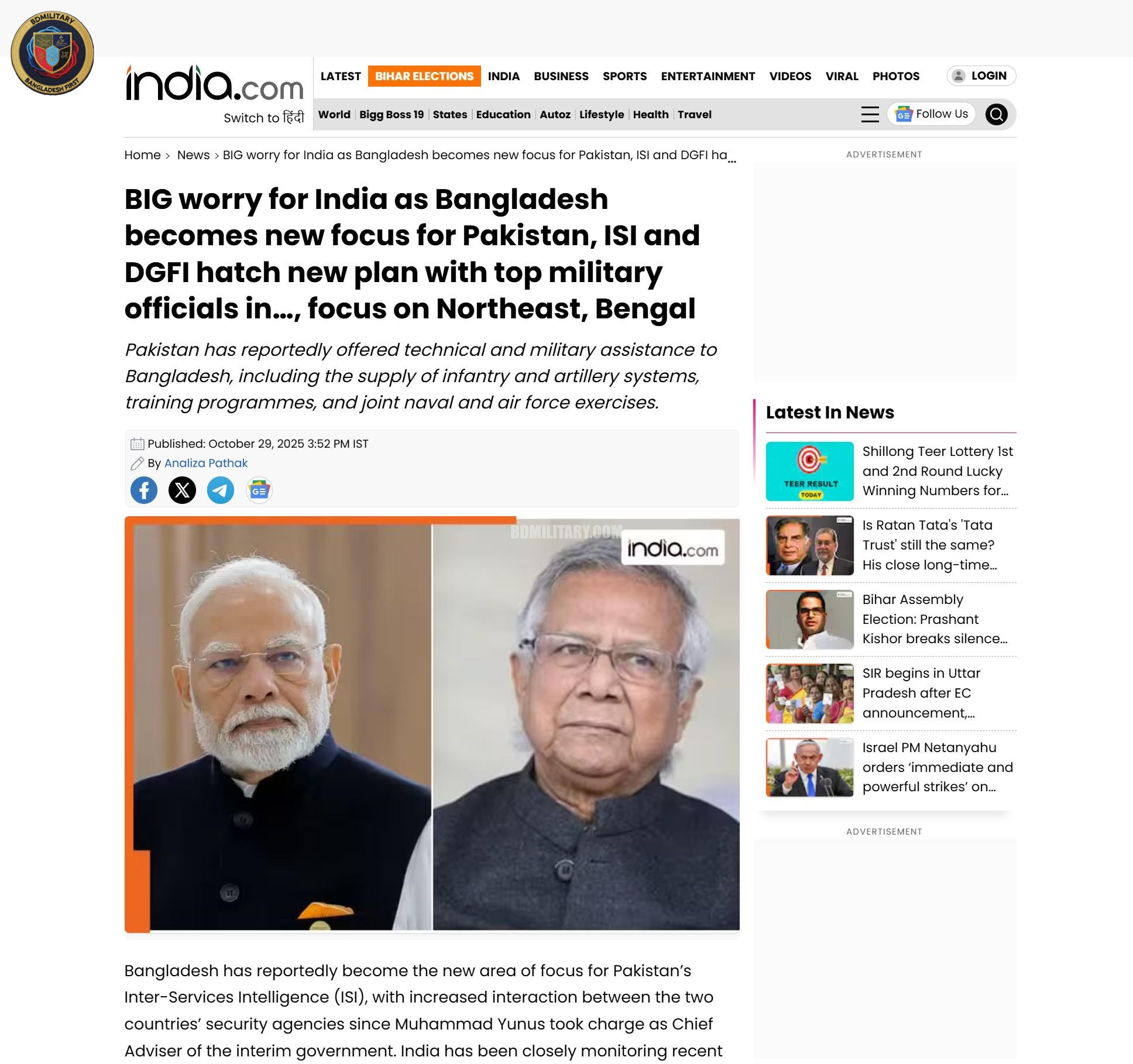Switch to Hindi language
This screenshot has width=1133, height=1064.
coord(264,118)
